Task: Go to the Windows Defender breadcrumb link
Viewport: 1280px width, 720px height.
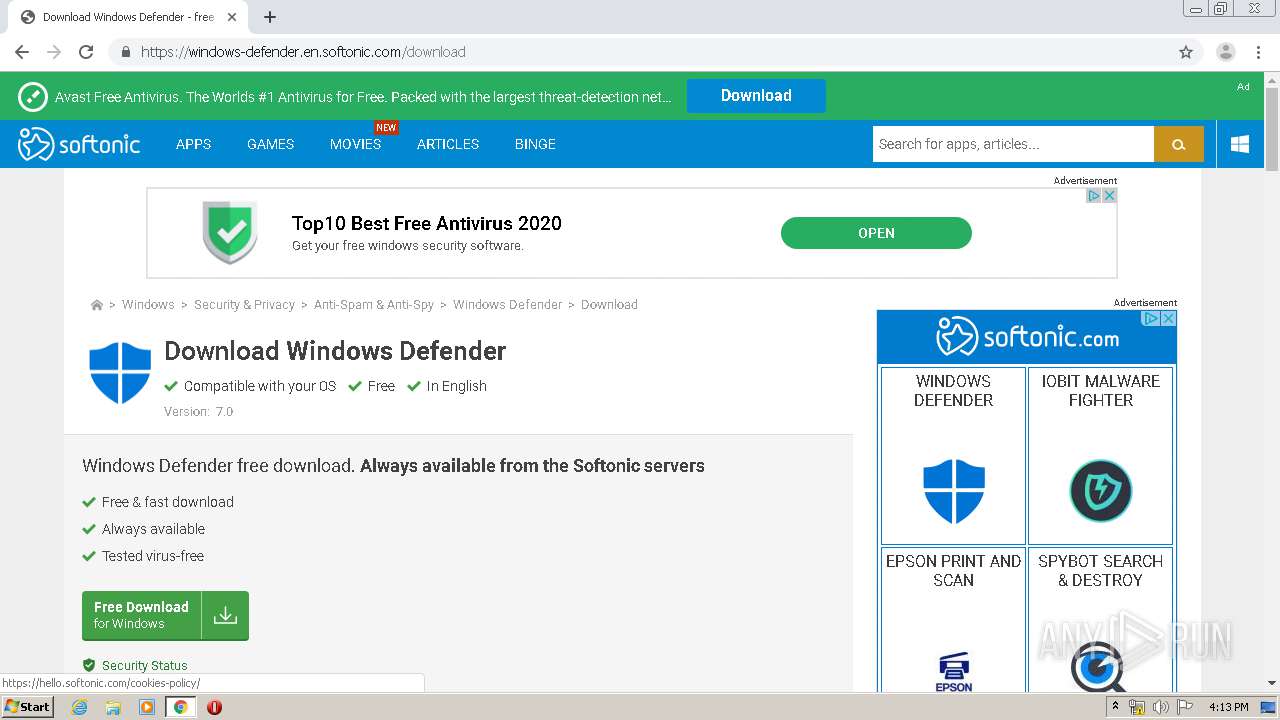Action: point(507,305)
